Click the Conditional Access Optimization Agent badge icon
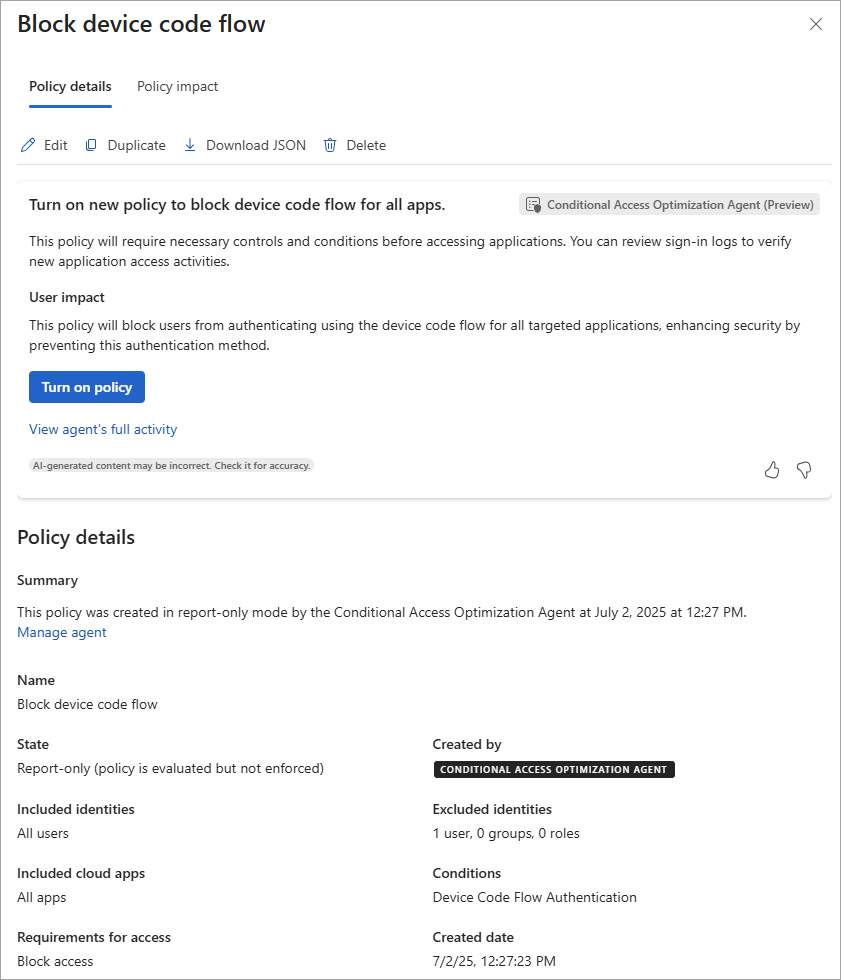Viewport: 841px width, 980px height. (533, 205)
